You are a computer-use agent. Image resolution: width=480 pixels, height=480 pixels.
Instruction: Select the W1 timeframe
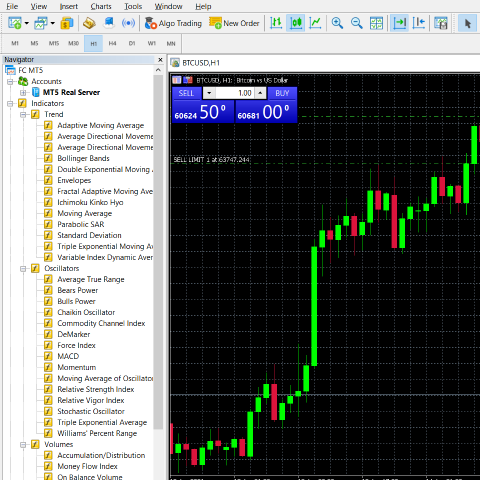[152, 43]
